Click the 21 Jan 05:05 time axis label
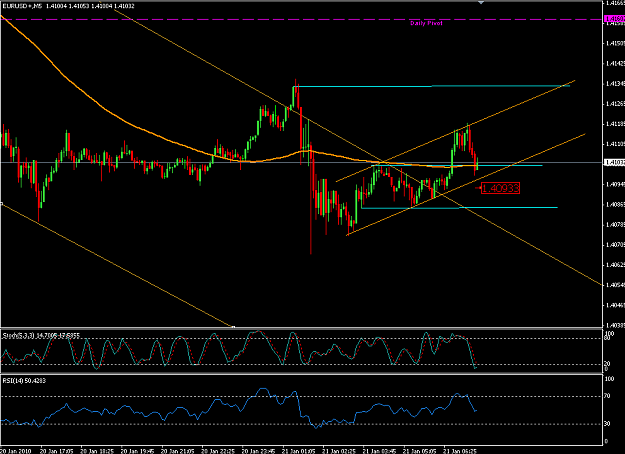The width and height of the screenshot is (625, 454). (x=419, y=451)
